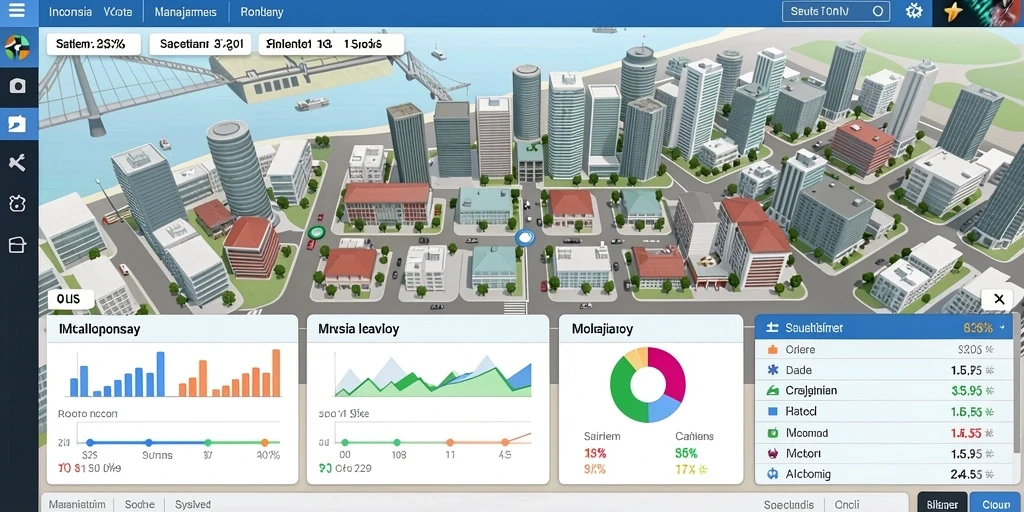This screenshot has height=512, width=1024.
Task: Select the Crajginian row in list
Action: pos(884,391)
